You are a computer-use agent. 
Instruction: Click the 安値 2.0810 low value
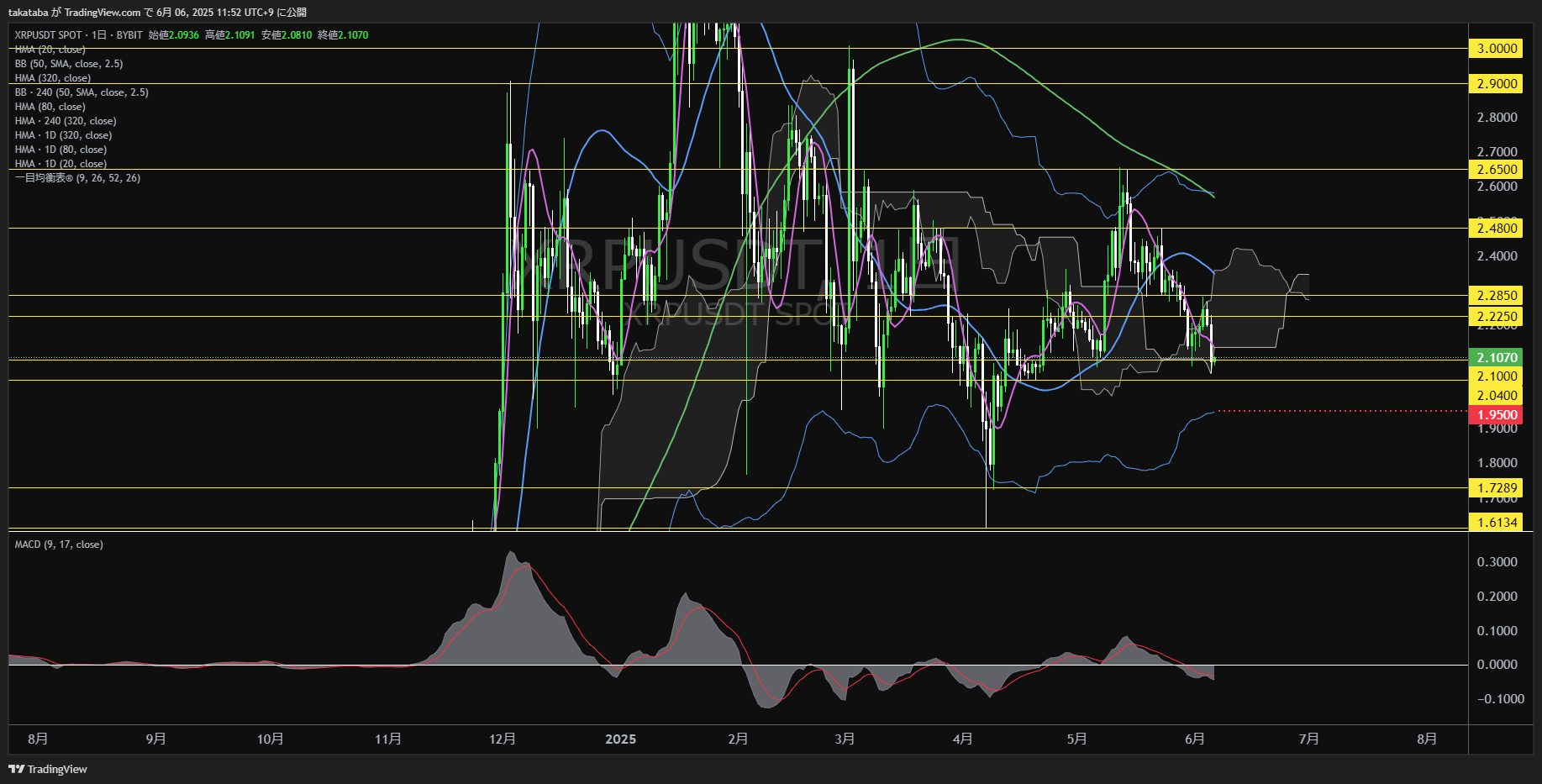tap(287, 35)
